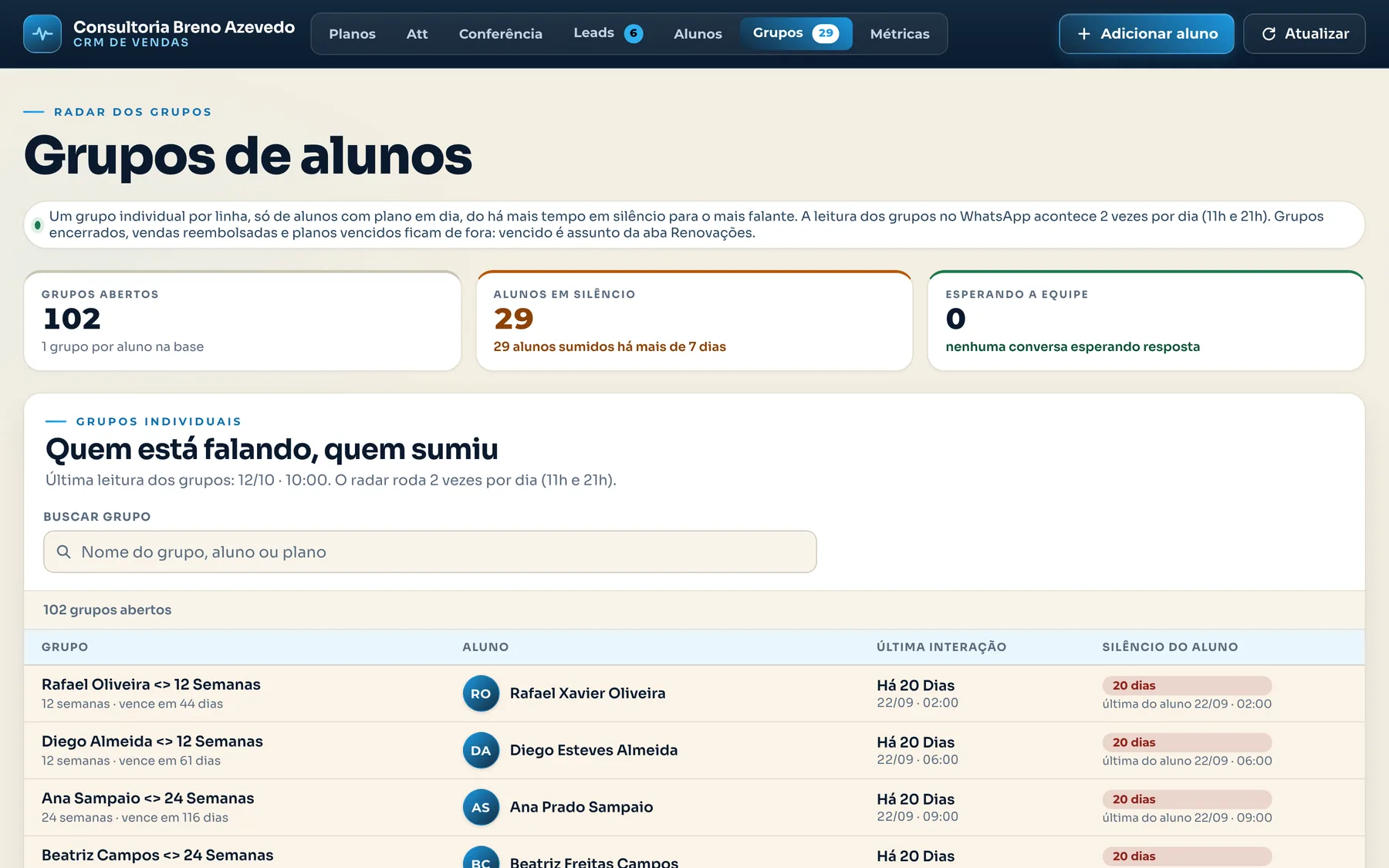Click the GRUPO column header
This screenshot has width=1389, height=868.
coord(65,647)
